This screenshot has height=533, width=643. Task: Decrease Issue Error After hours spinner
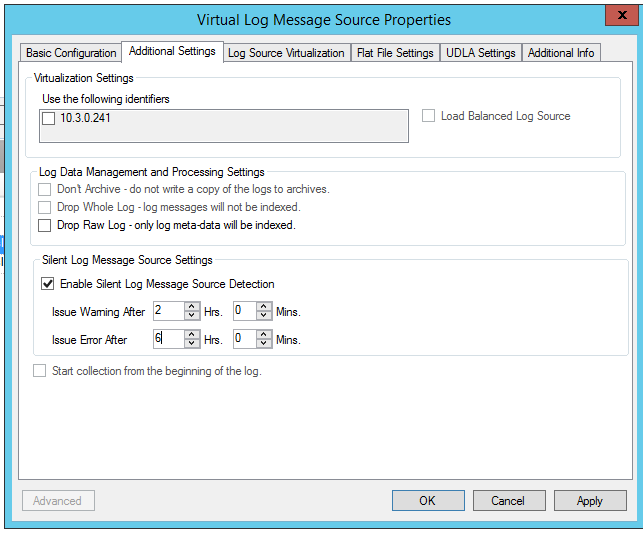(x=192, y=344)
